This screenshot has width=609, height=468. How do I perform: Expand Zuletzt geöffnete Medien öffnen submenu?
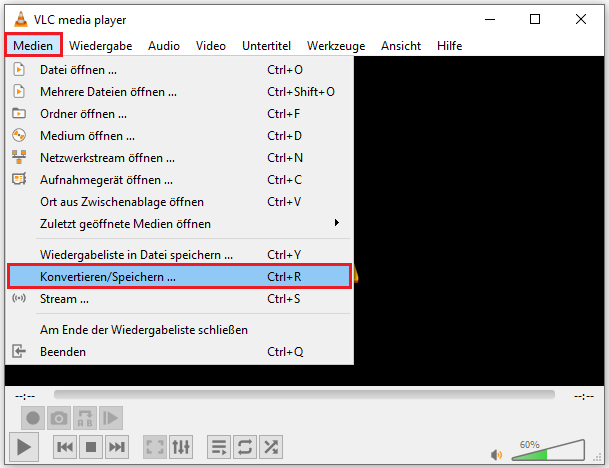tap(179, 224)
